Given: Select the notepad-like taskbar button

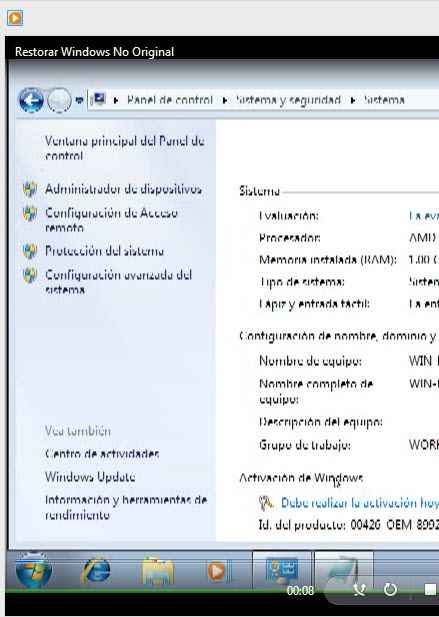Looking at the screenshot, I should click(343, 569).
